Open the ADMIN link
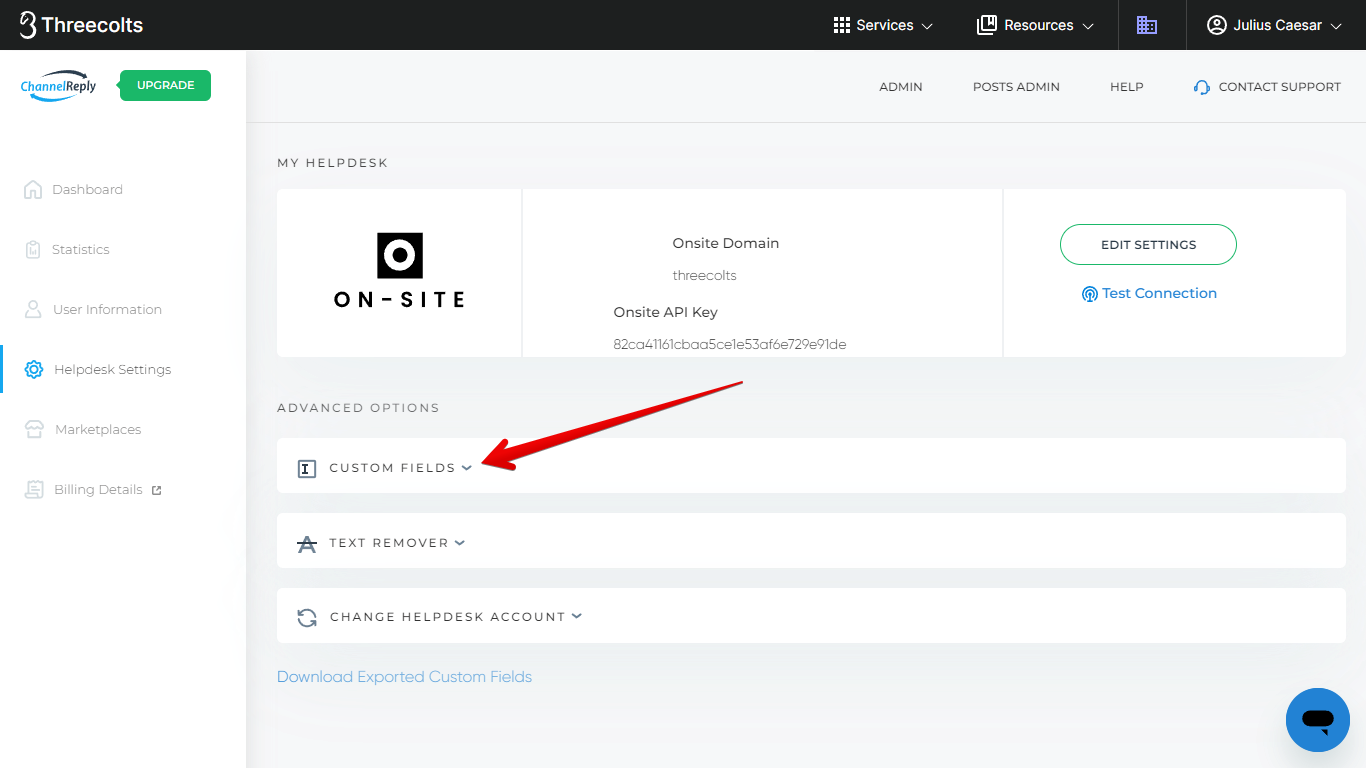This screenshot has height=768, width=1366. (x=901, y=87)
